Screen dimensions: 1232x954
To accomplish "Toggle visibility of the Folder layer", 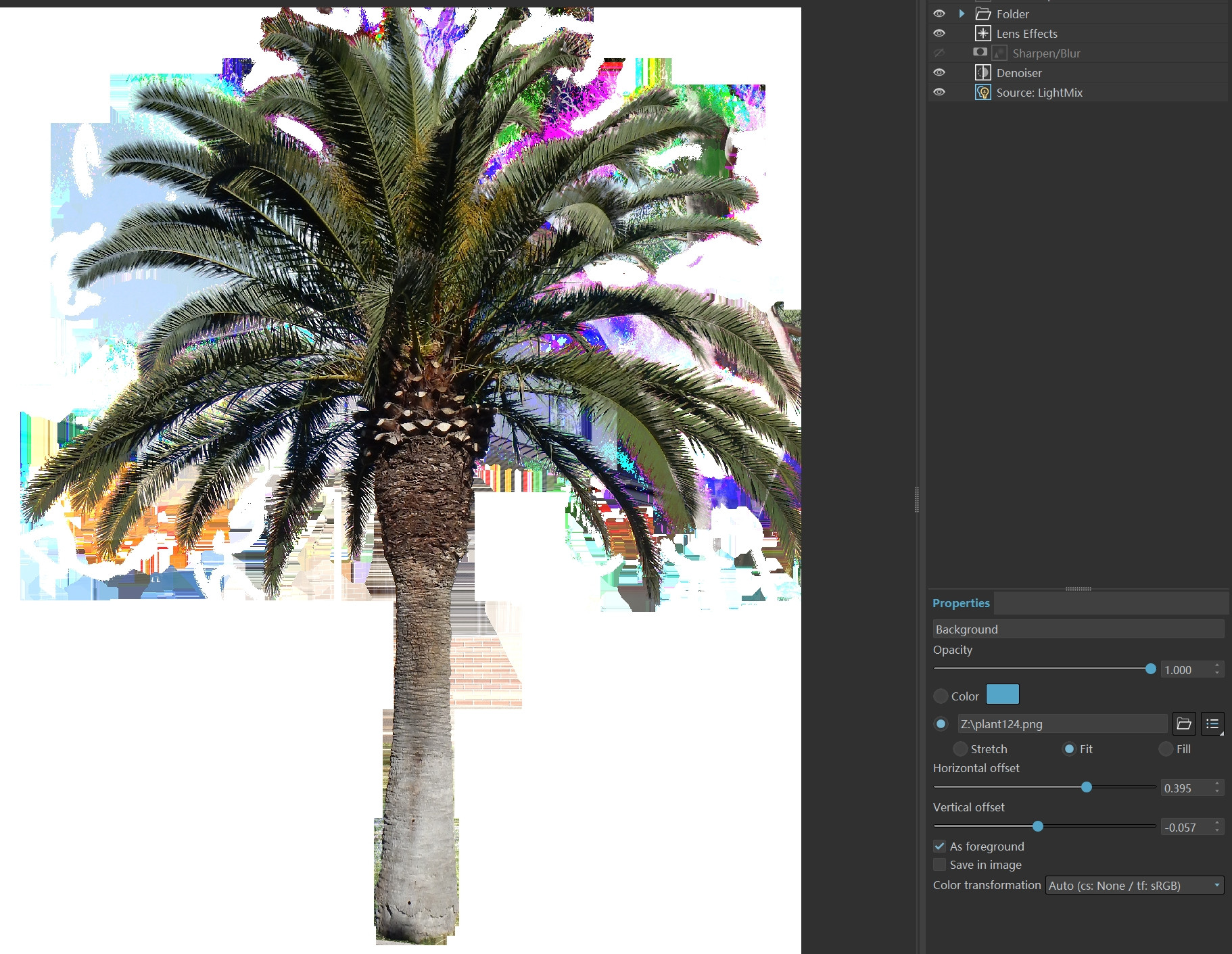I will coord(939,14).
